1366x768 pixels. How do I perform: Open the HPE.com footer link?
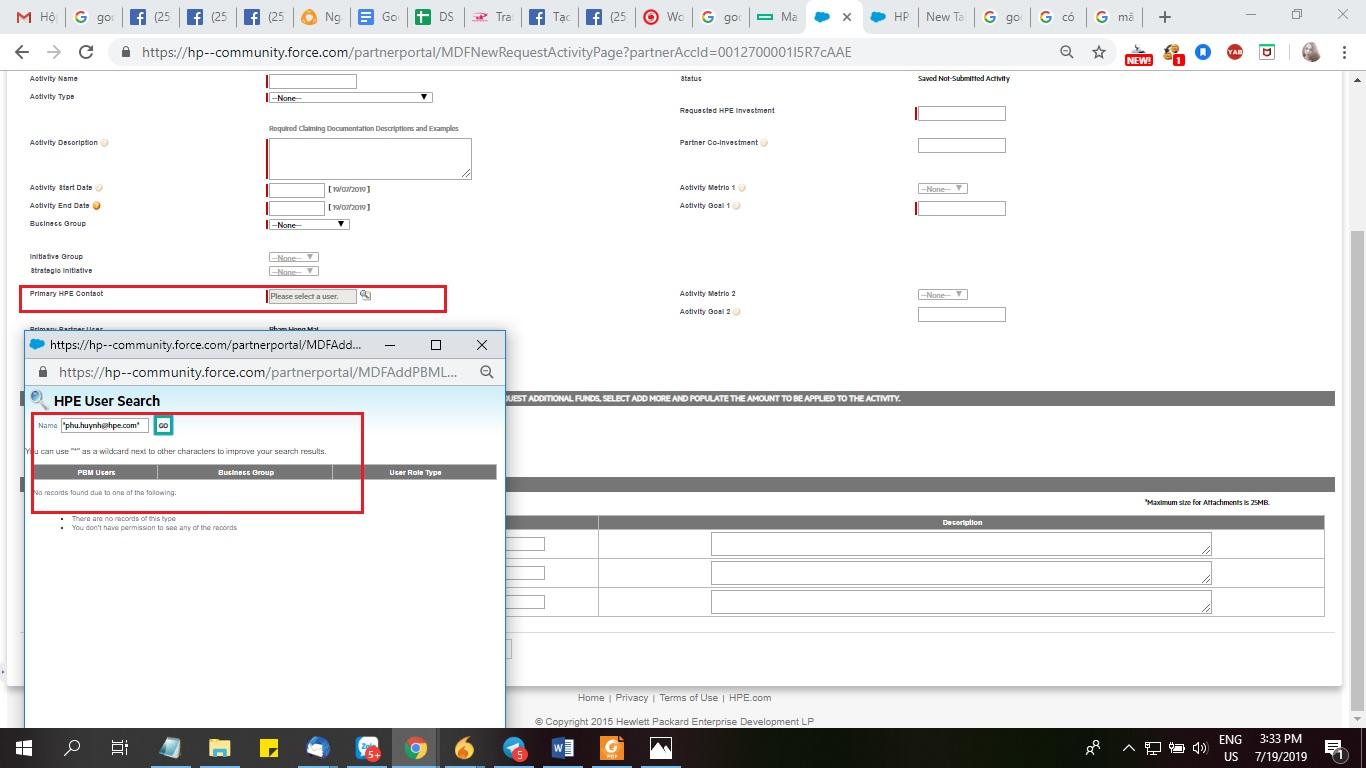tap(750, 698)
